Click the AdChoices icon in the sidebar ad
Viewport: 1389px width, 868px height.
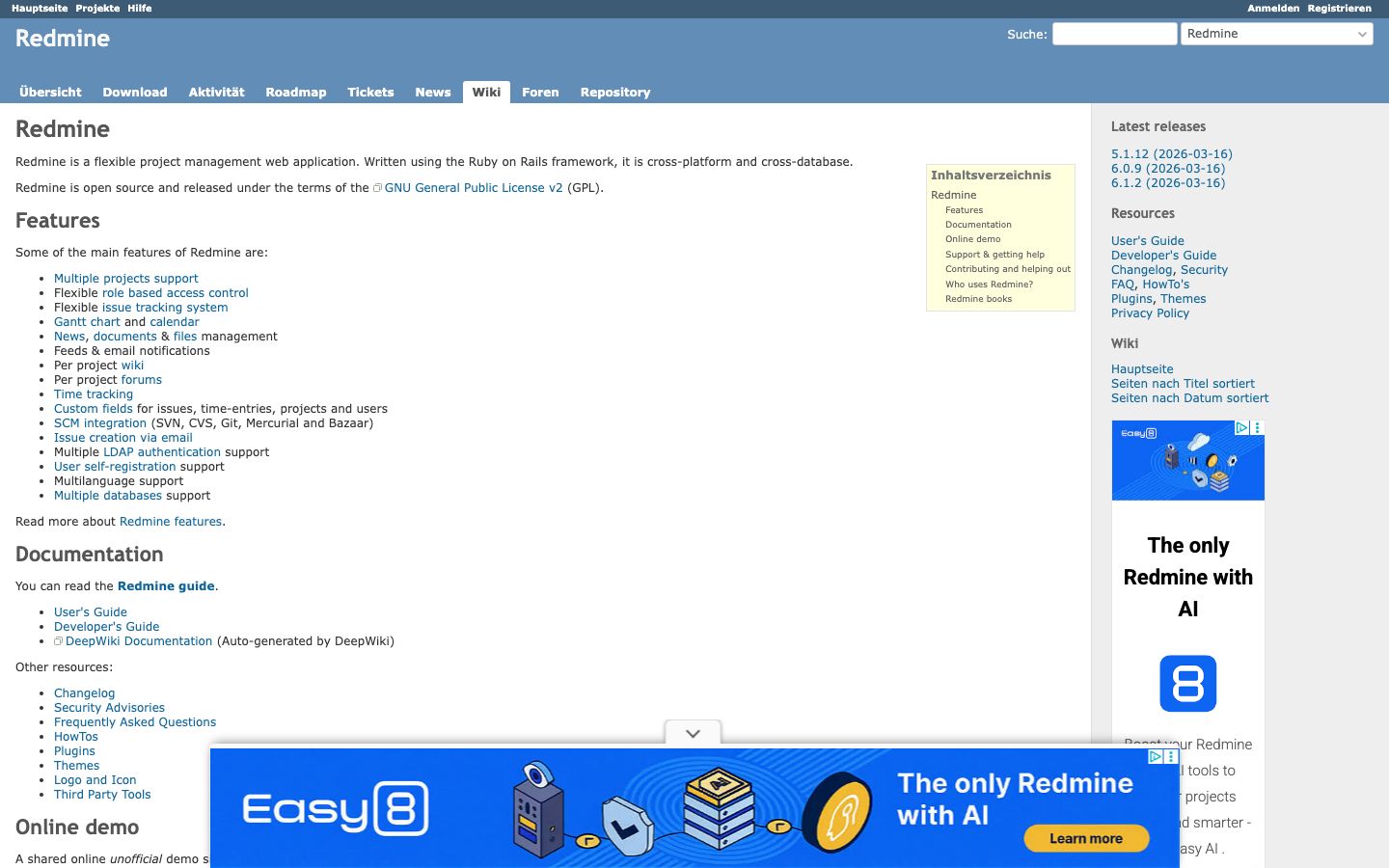pos(1242,427)
